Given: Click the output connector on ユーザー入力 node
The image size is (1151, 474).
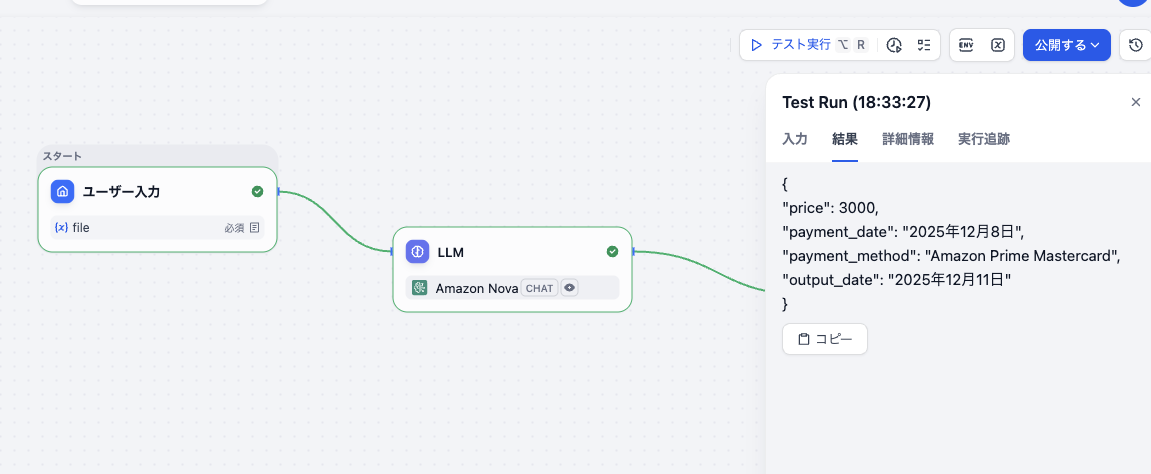Looking at the screenshot, I should tap(278, 192).
